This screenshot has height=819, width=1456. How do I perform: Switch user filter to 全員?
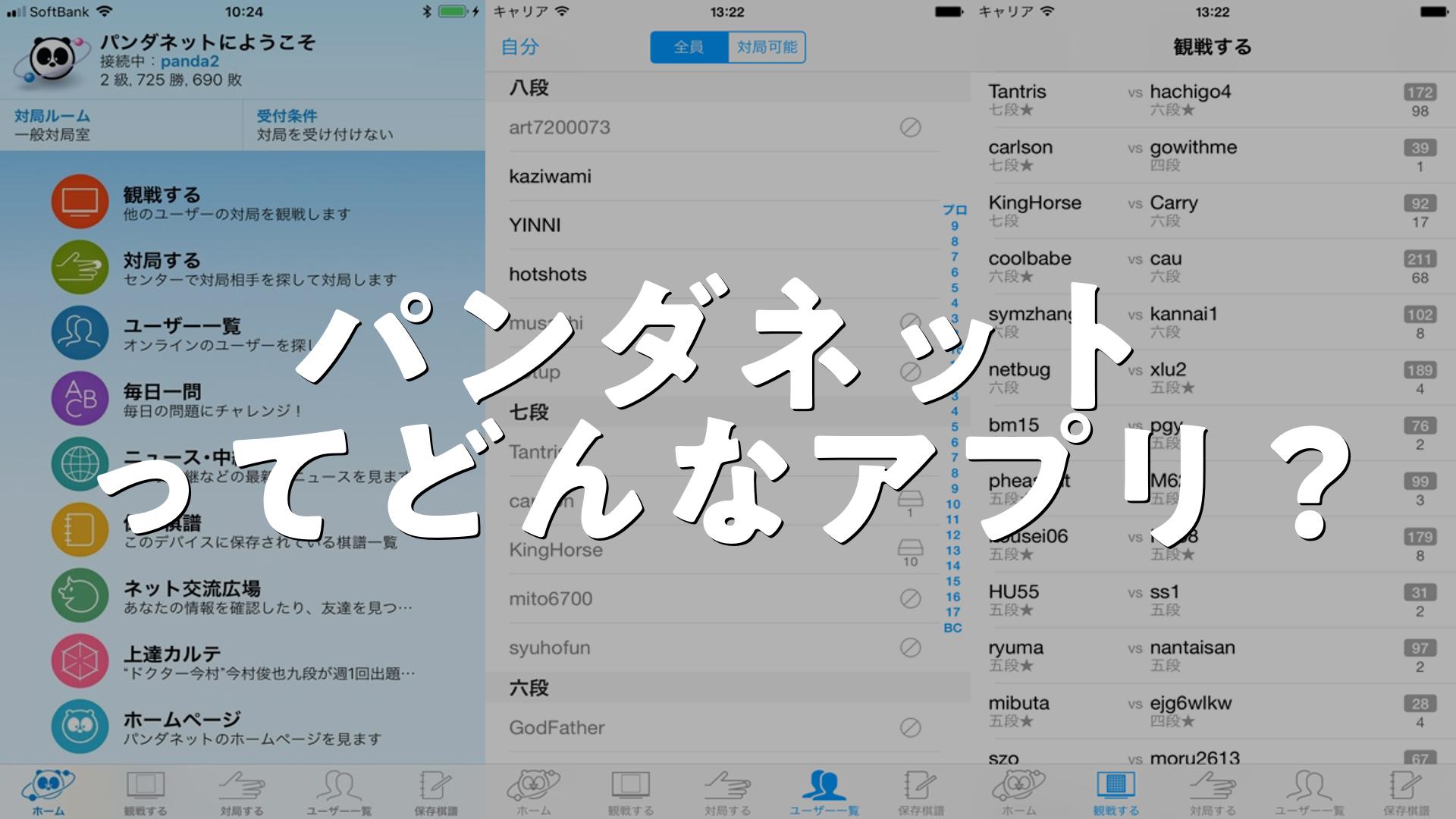click(689, 47)
